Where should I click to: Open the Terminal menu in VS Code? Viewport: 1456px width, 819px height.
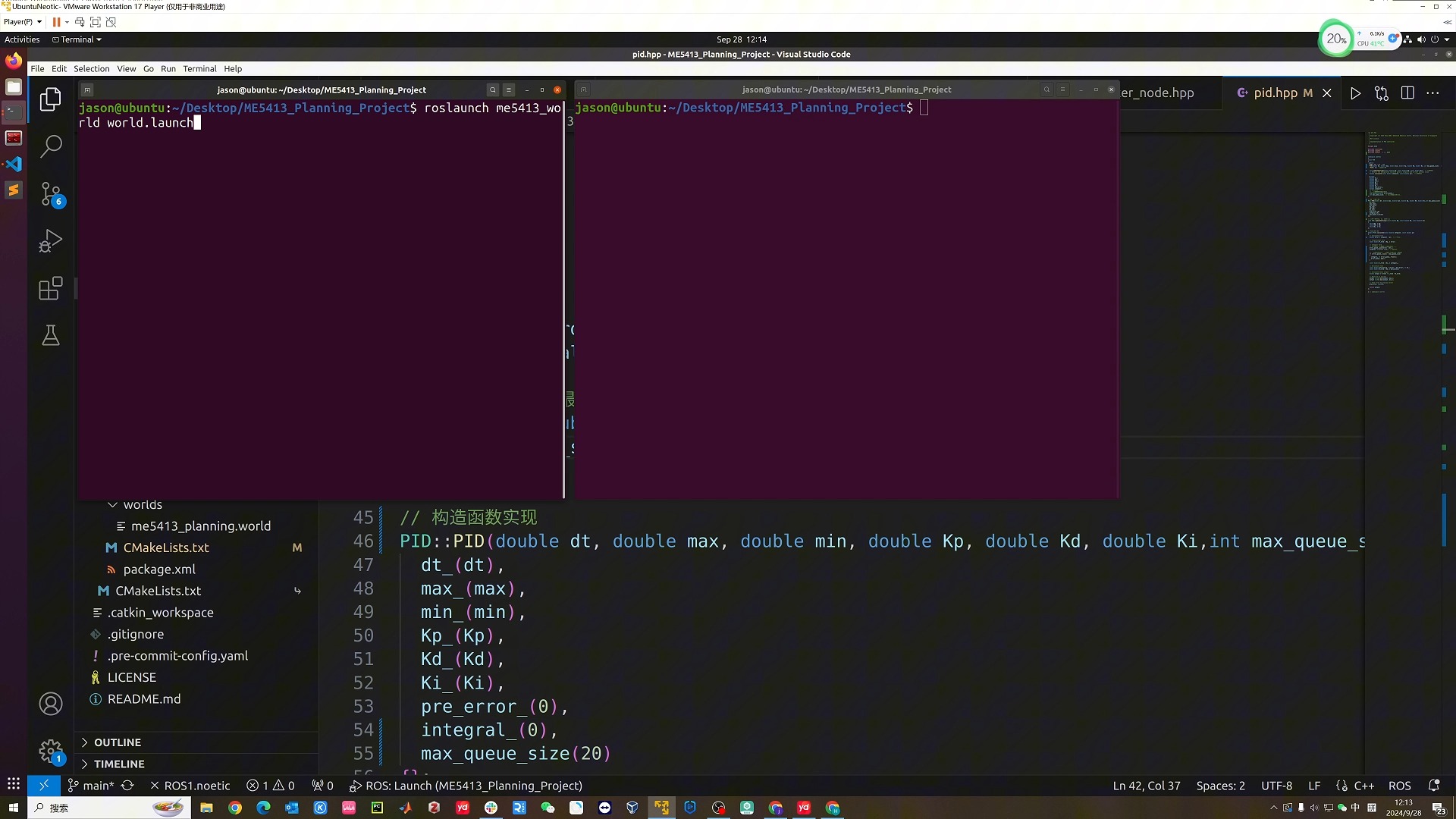click(x=199, y=68)
